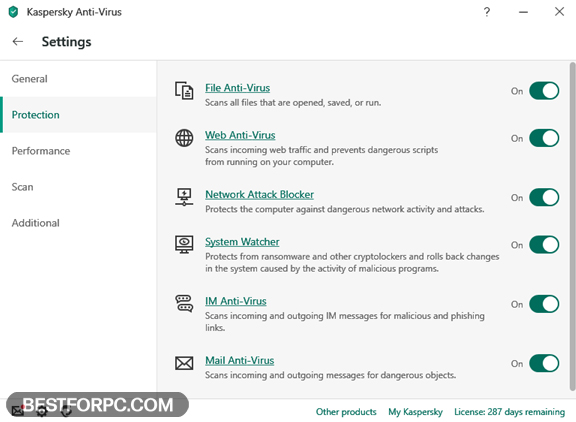This screenshot has width=576, height=422.
Task: Click the Mail Anti-Virus envelope icon
Action: click(184, 363)
